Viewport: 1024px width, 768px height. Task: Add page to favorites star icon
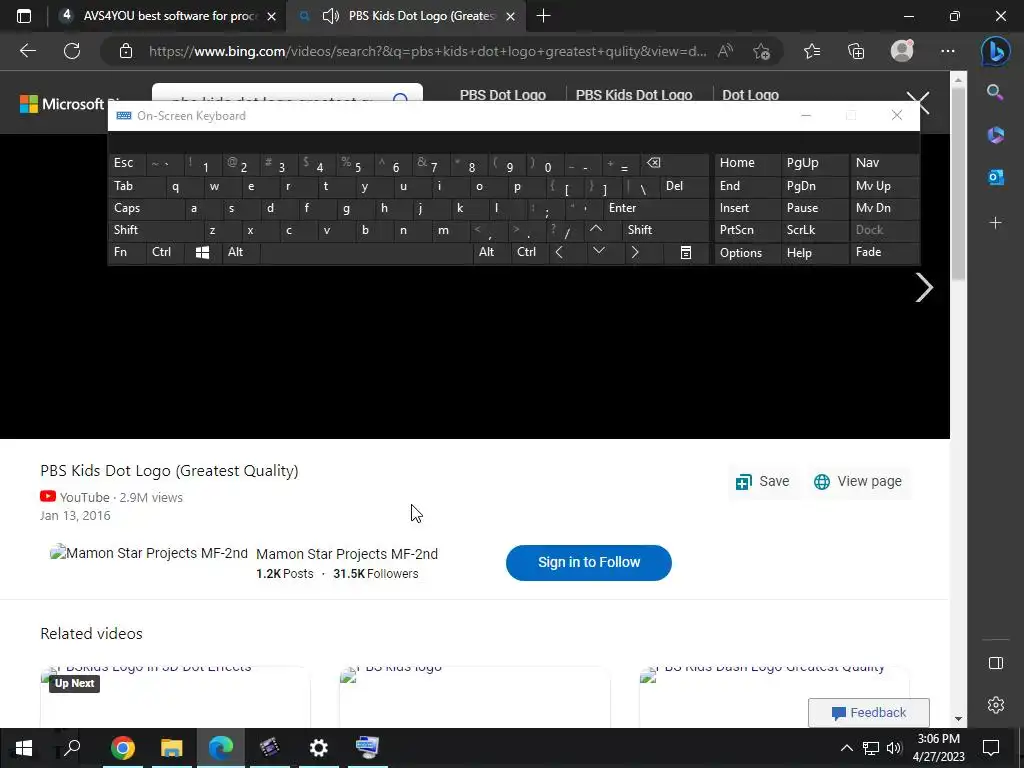pyautogui.click(x=761, y=51)
